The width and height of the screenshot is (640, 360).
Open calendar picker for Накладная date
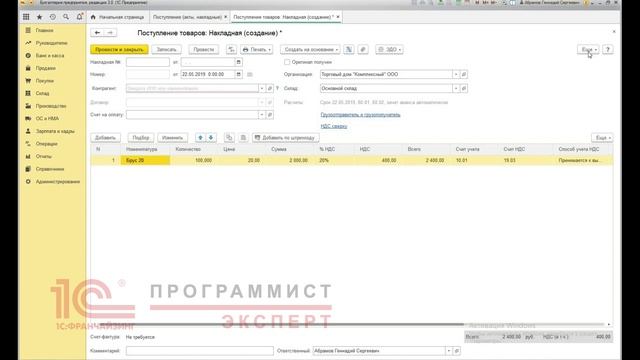(x=239, y=62)
